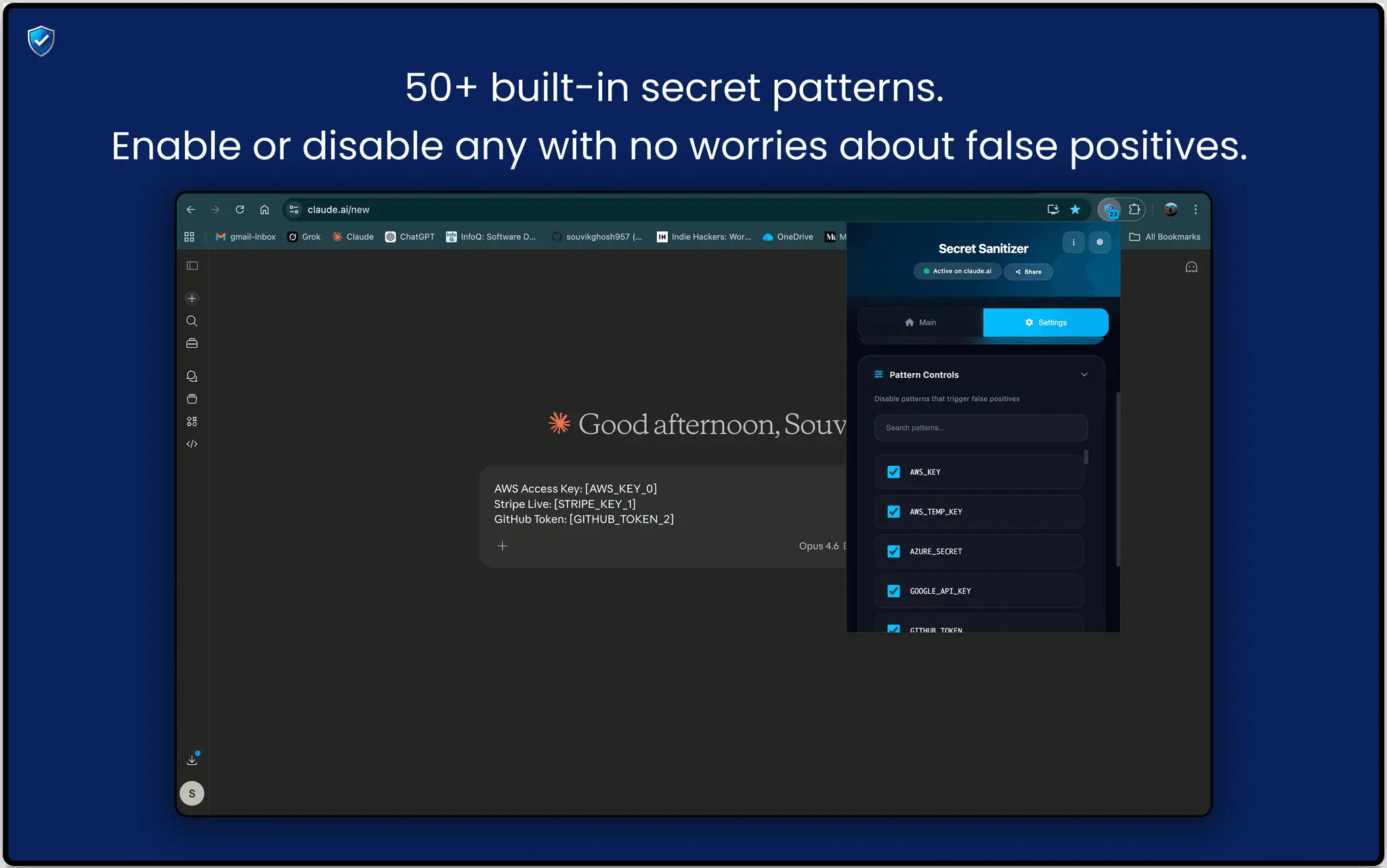The height and width of the screenshot is (868, 1387).
Task: Click the Share button in Secret Sanitizer
Action: 1029,272
